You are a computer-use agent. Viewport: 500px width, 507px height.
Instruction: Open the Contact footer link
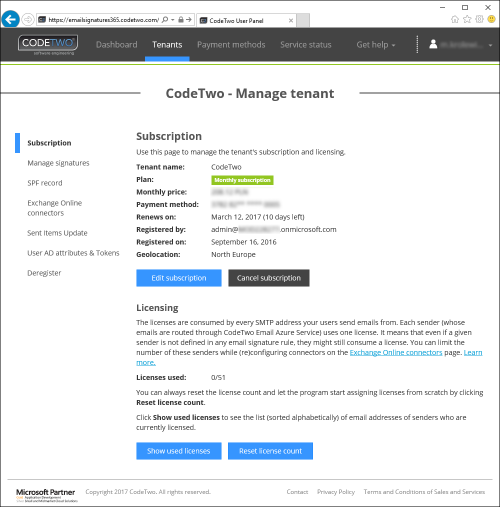(x=297, y=492)
